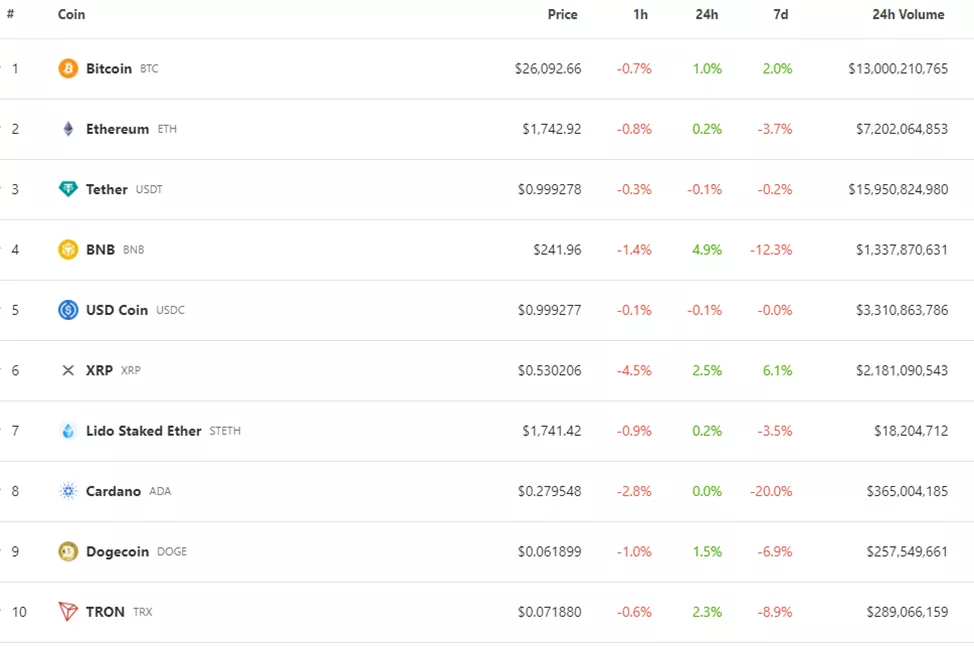Open the Bitcoin coin name link
Viewport: 974px width, 647px height.
click(109, 69)
